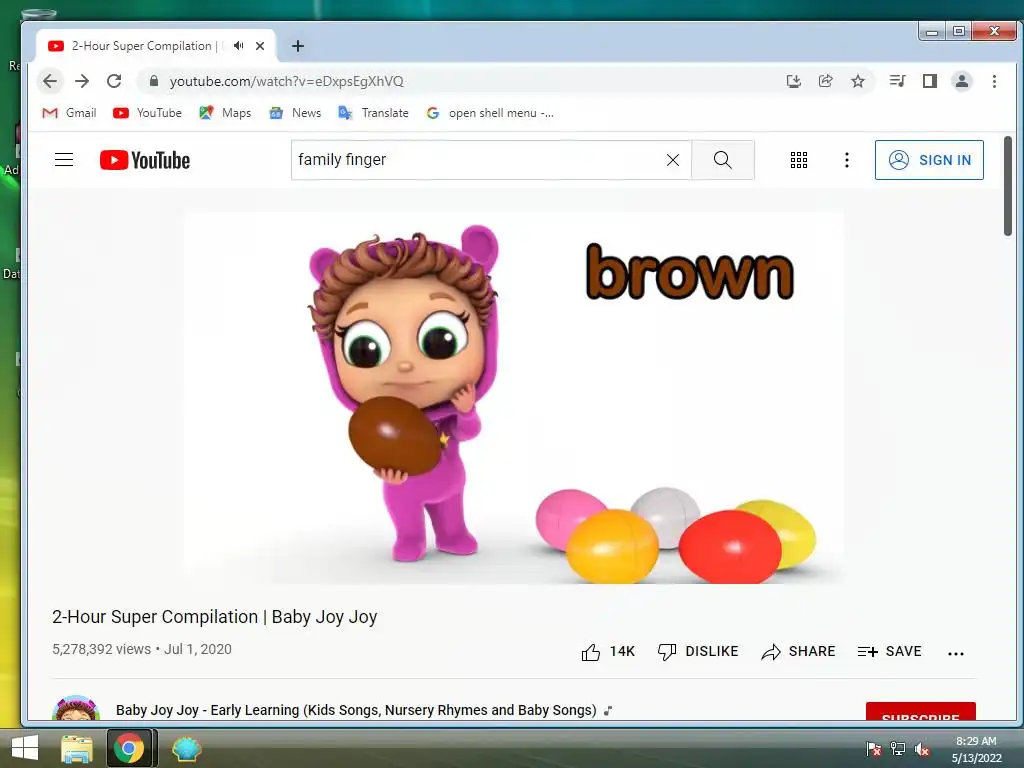Open the media control icon in Chrome toolbar
This screenshot has width=1024, height=768.
pyautogui.click(x=897, y=81)
